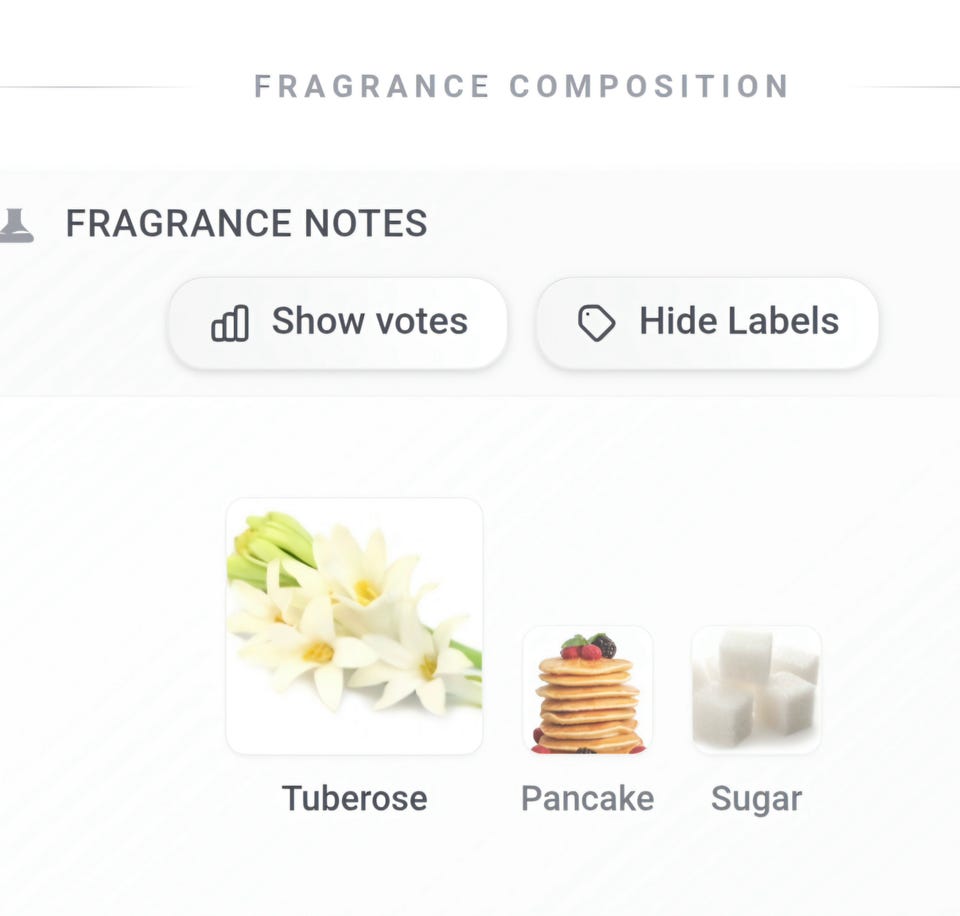Select the Fragrance Notes heading

(x=247, y=223)
